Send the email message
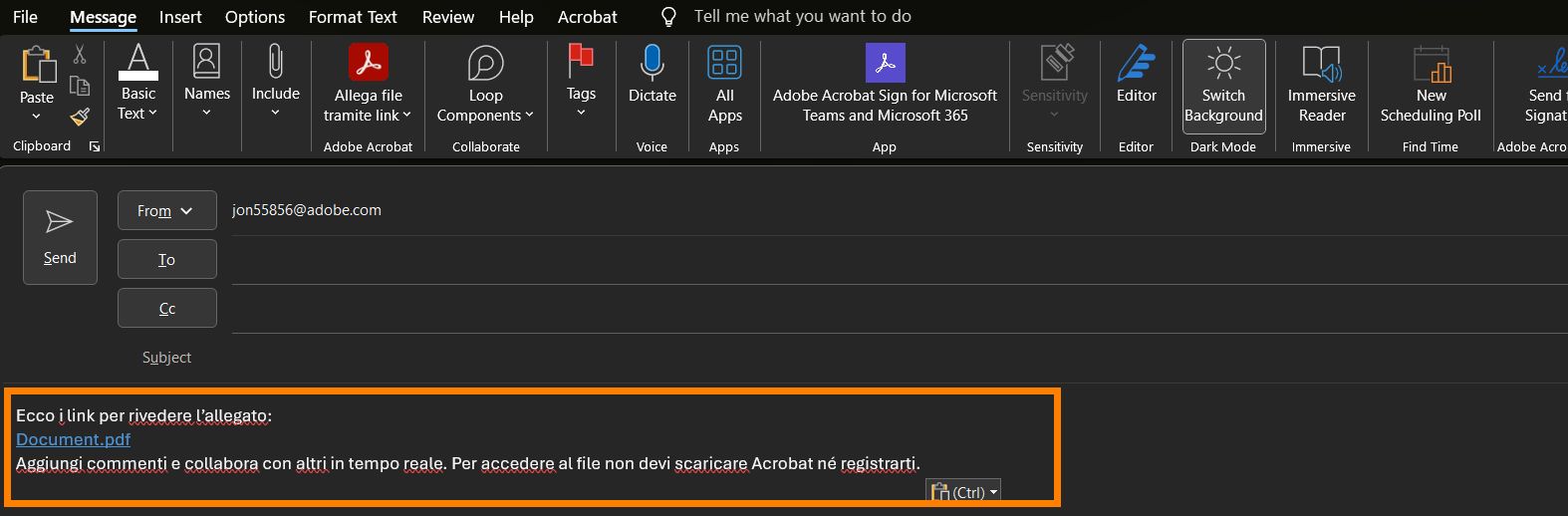Screen dimensions: 1568x516 tap(60, 237)
